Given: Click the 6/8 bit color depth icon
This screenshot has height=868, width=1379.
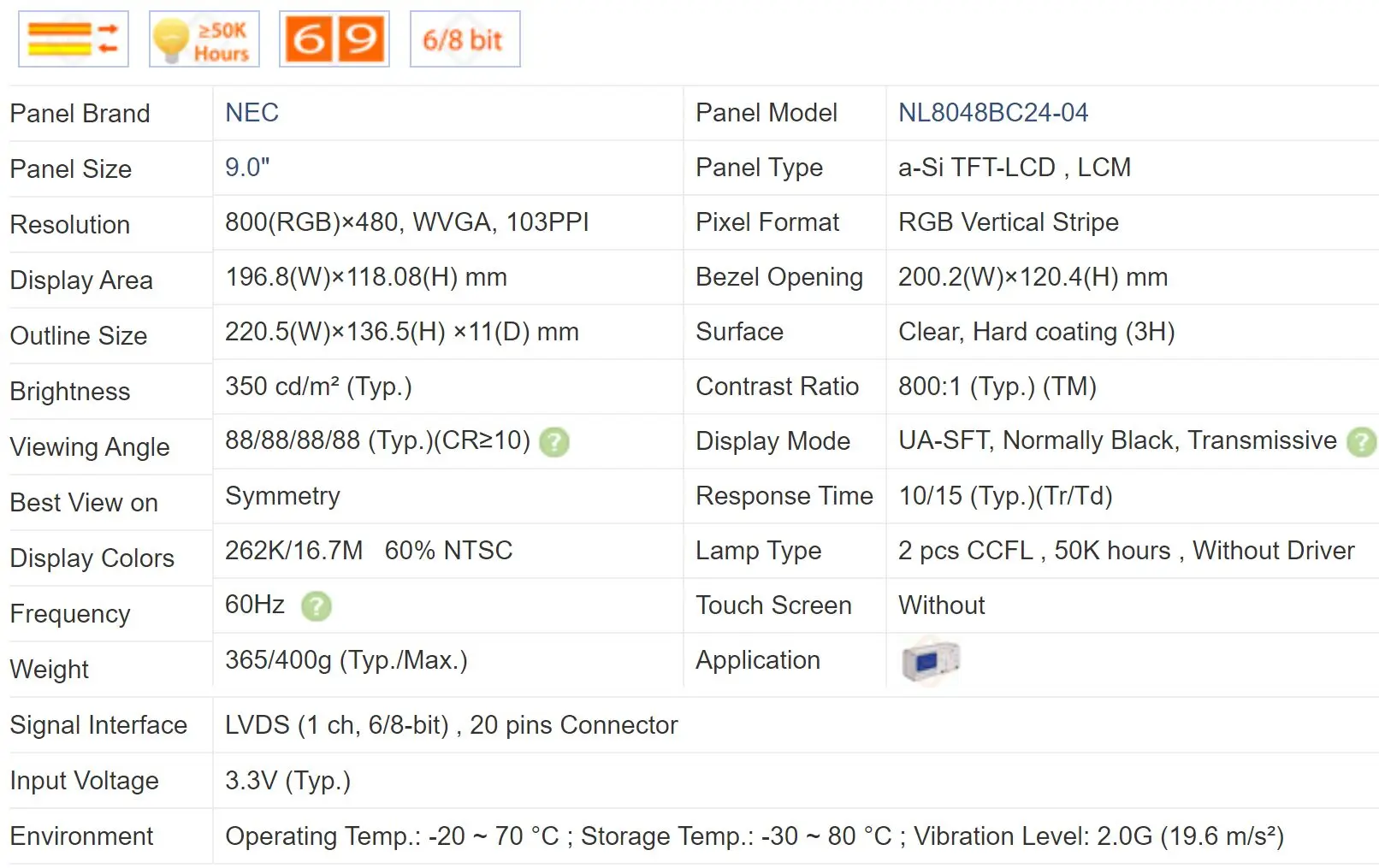Looking at the screenshot, I should pyautogui.click(x=465, y=39).
